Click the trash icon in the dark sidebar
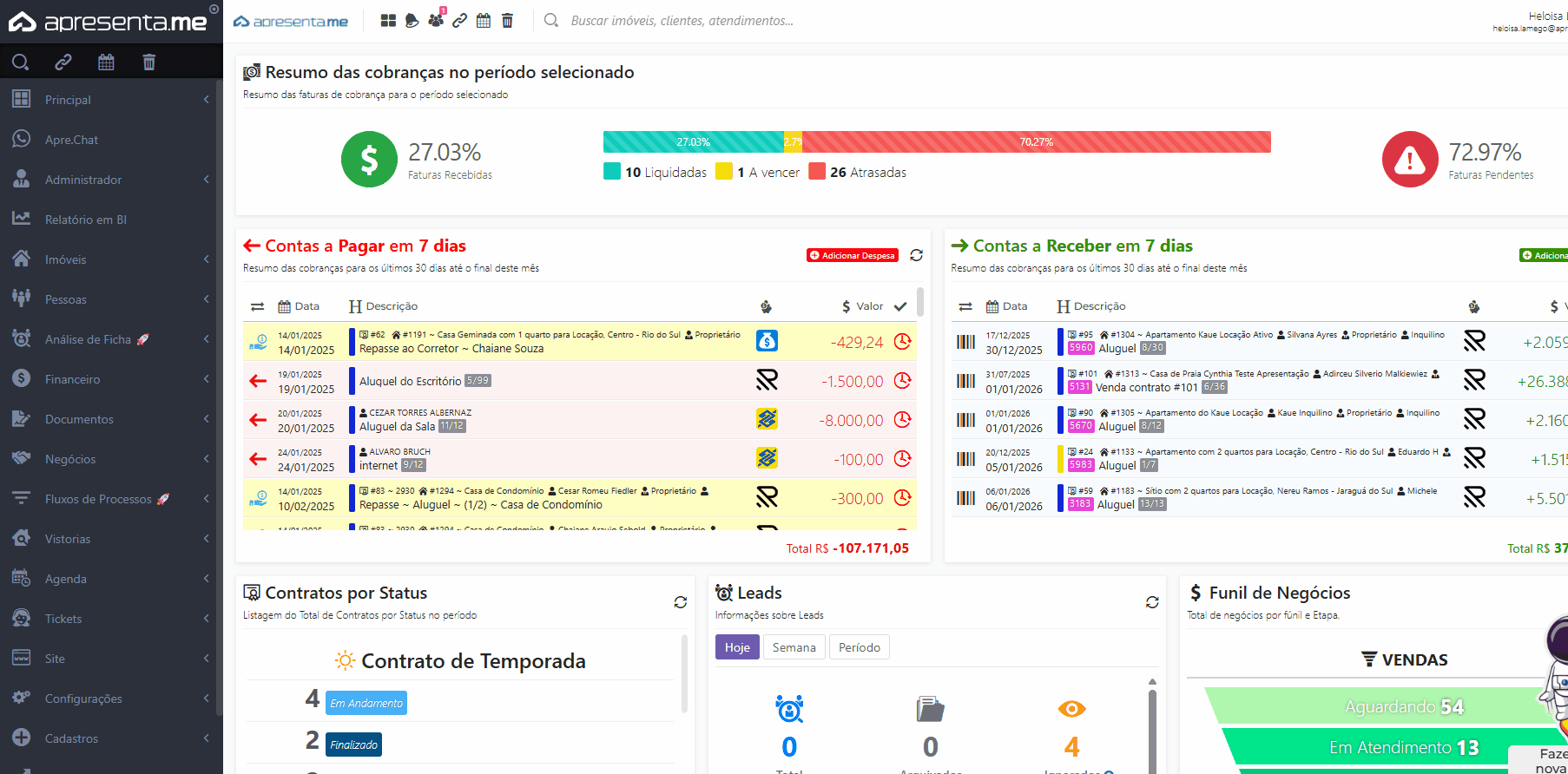The width and height of the screenshot is (1568, 774). (x=149, y=62)
